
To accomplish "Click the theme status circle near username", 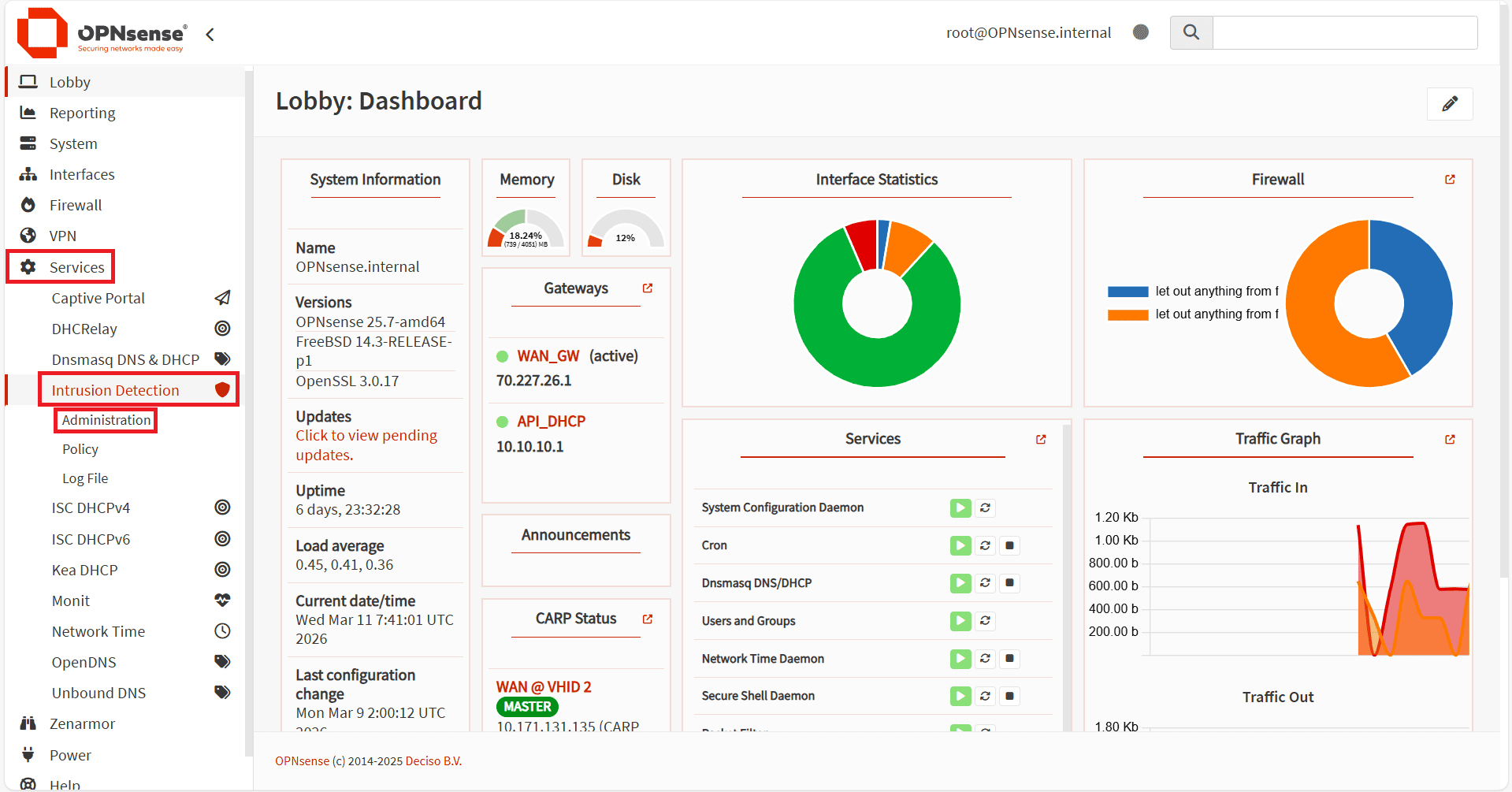I will [1140, 32].
